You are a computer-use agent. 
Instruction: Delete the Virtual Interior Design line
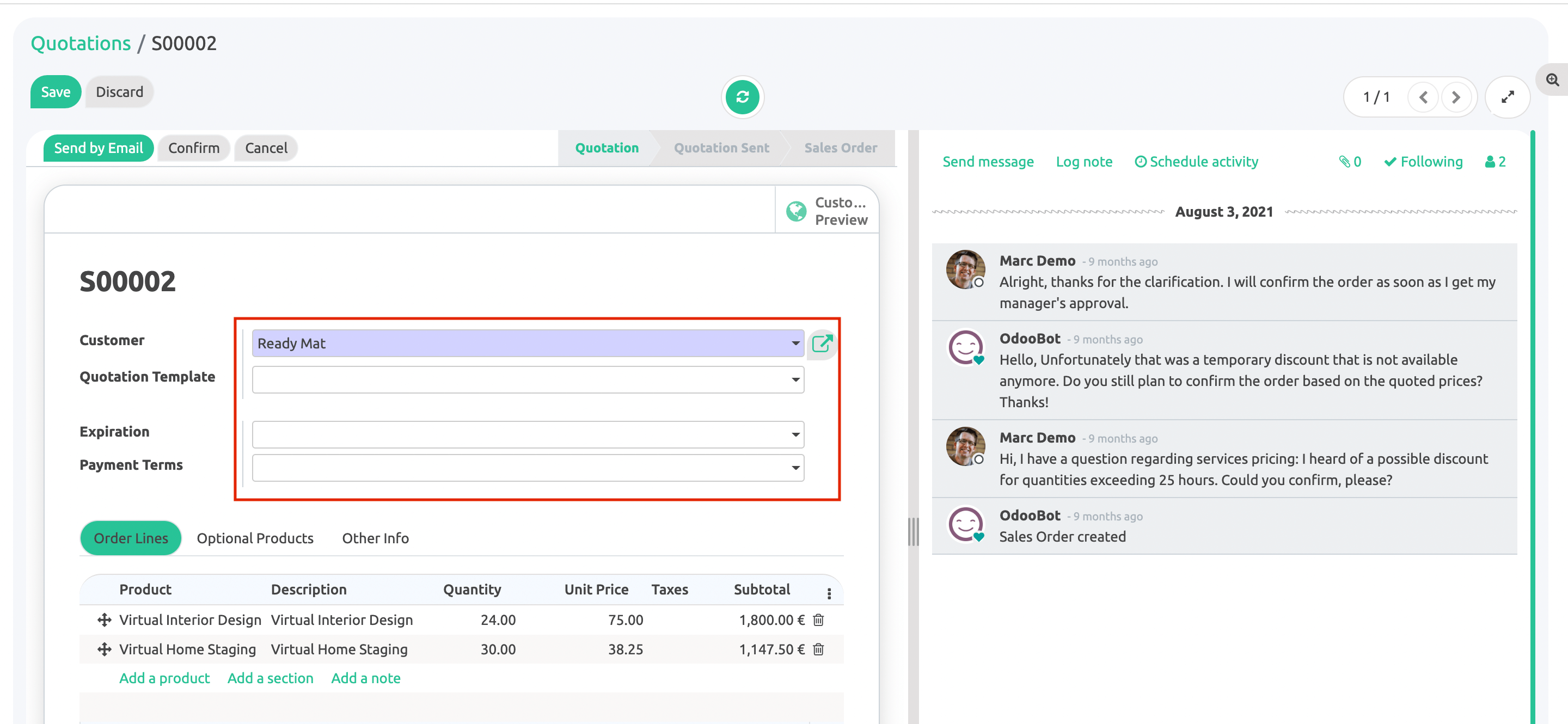pos(818,620)
